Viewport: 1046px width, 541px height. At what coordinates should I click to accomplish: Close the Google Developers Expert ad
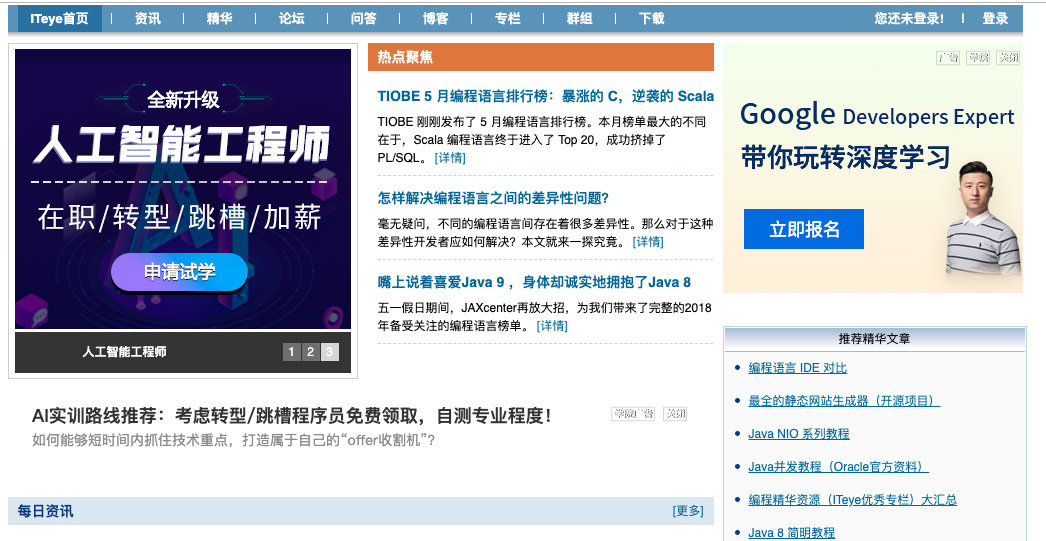(1008, 58)
